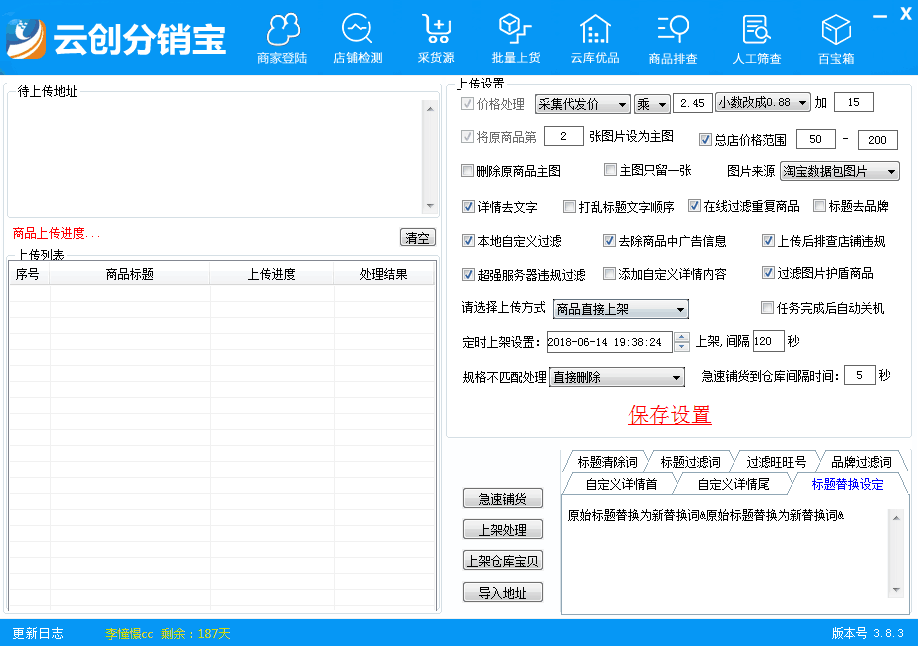Minimize the application window

pyautogui.click(x=880, y=16)
